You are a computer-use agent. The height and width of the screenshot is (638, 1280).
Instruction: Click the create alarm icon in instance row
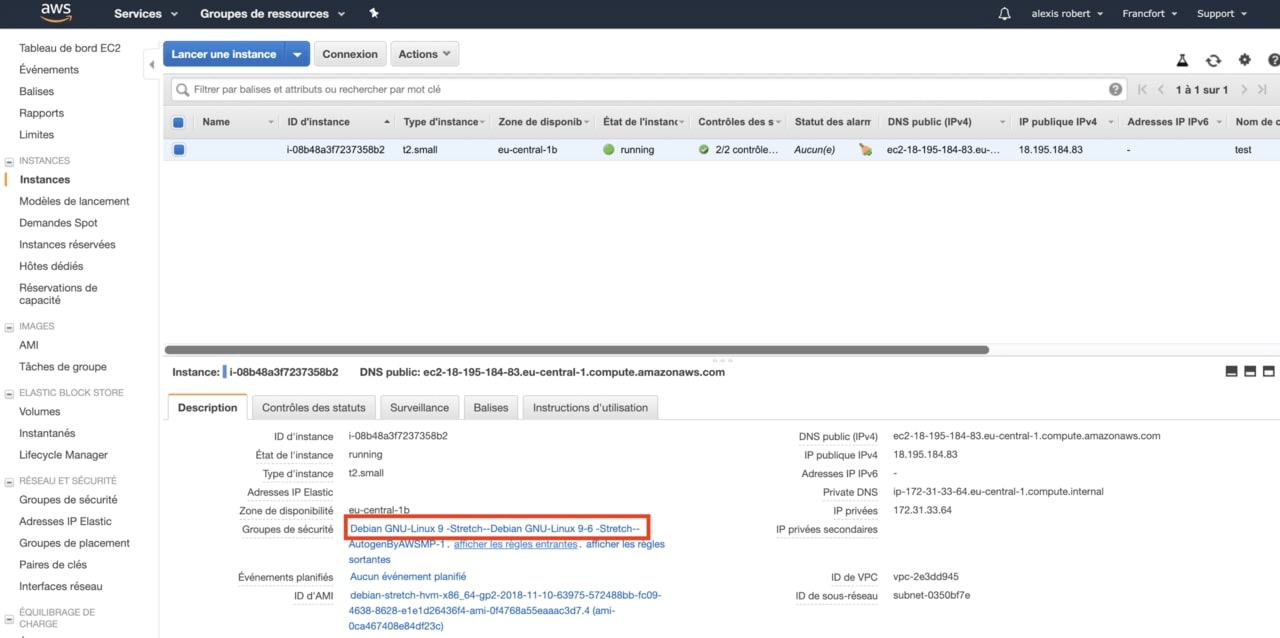coord(865,150)
